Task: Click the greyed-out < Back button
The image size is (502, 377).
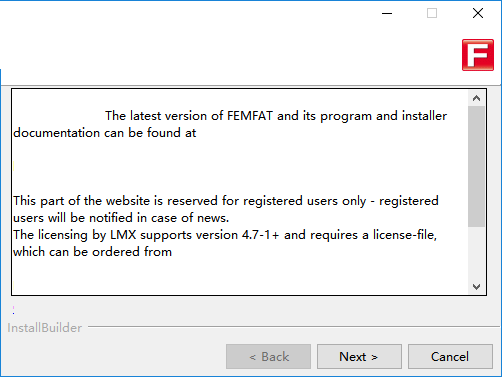Action: click(268, 357)
